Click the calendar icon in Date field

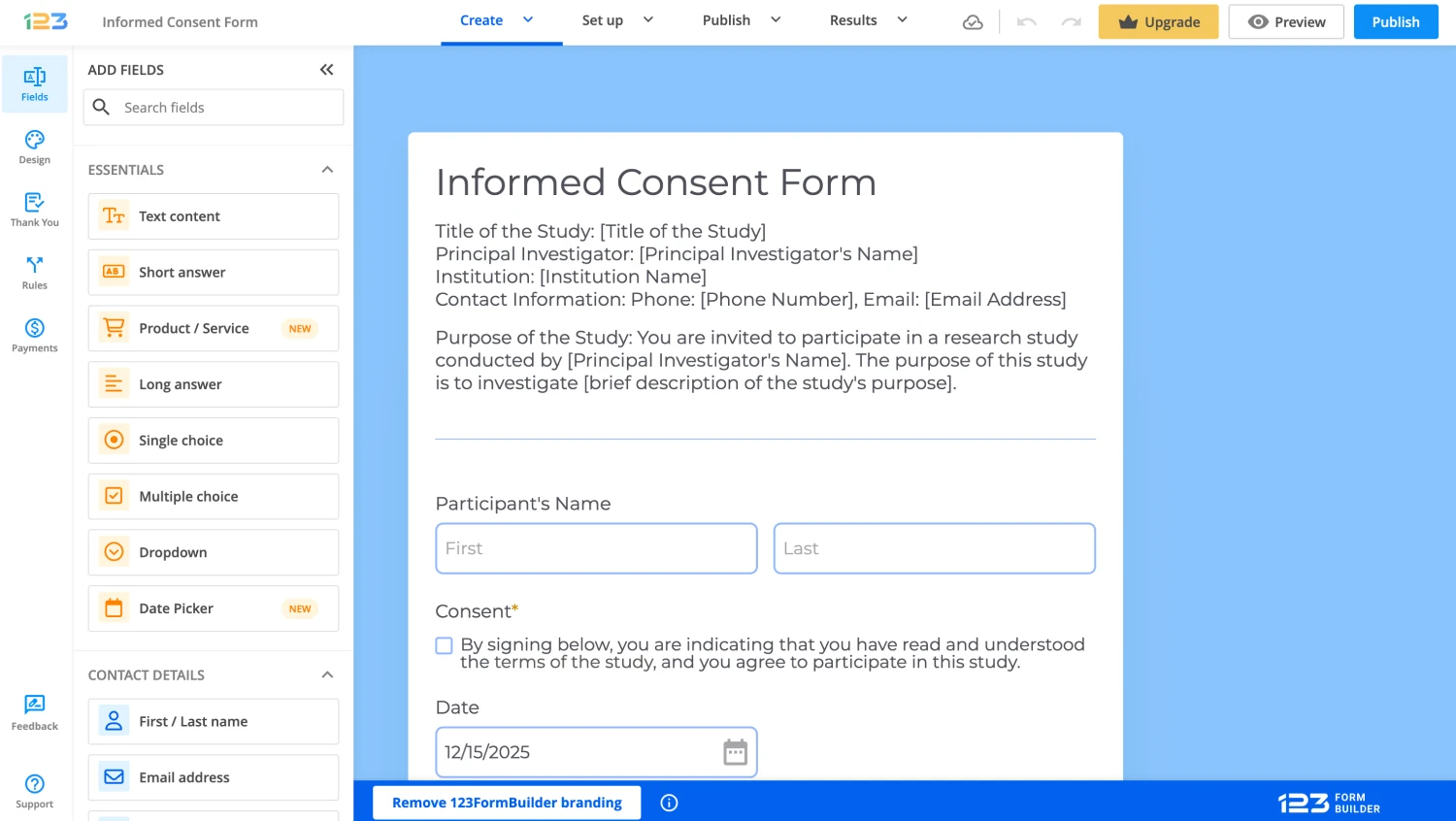[x=735, y=752]
